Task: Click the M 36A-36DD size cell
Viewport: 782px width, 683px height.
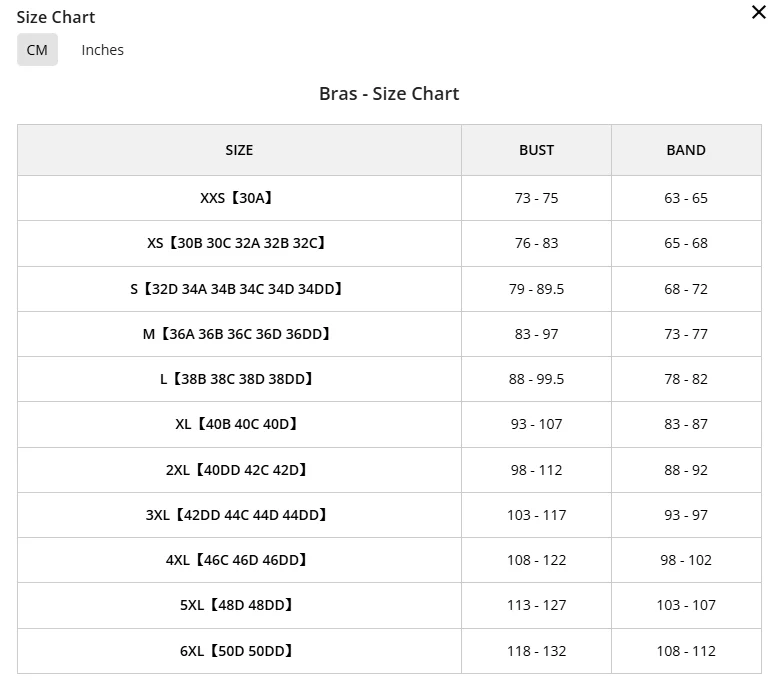Action: tap(239, 334)
